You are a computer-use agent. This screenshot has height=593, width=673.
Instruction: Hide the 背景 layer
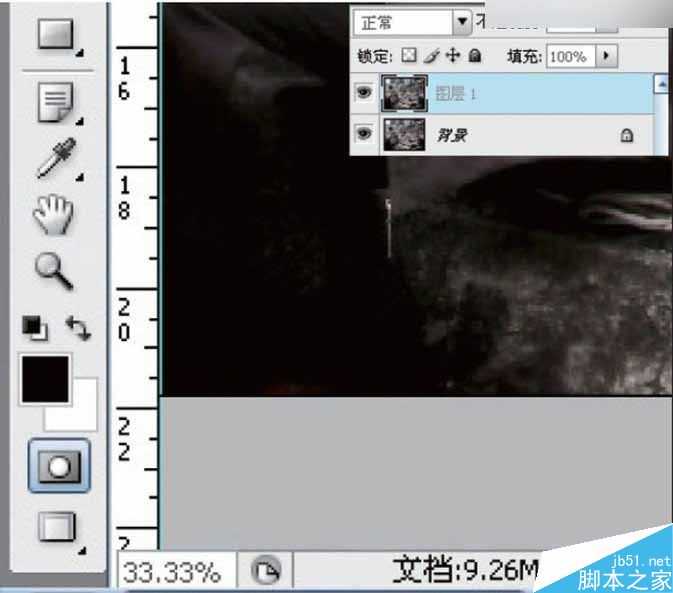tap(364, 134)
